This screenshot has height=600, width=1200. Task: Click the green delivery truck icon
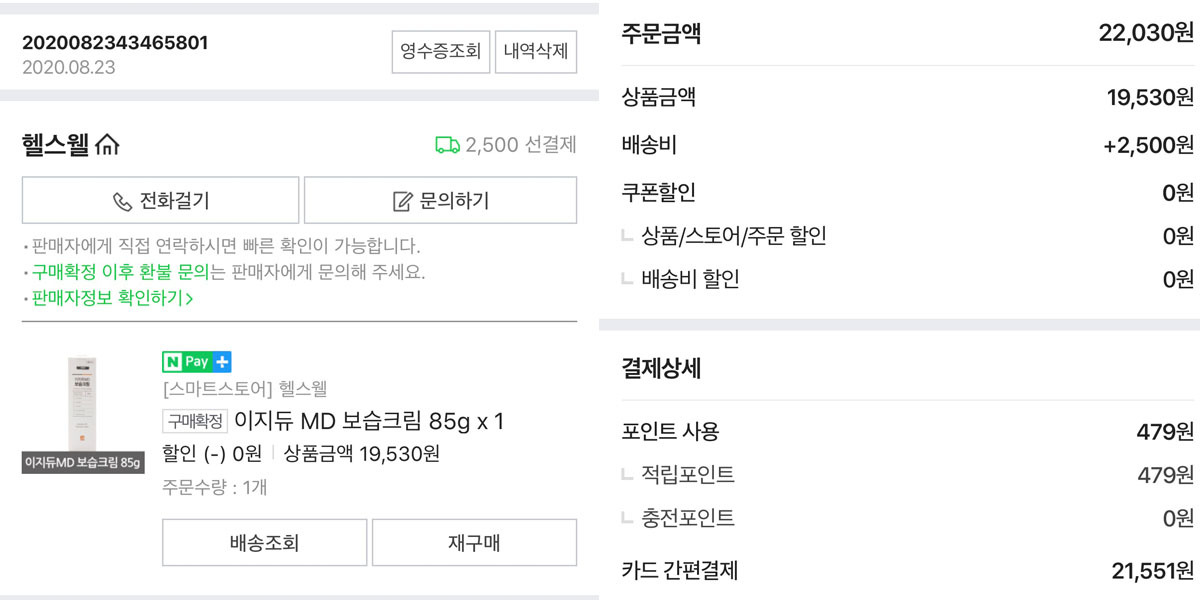point(447,145)
